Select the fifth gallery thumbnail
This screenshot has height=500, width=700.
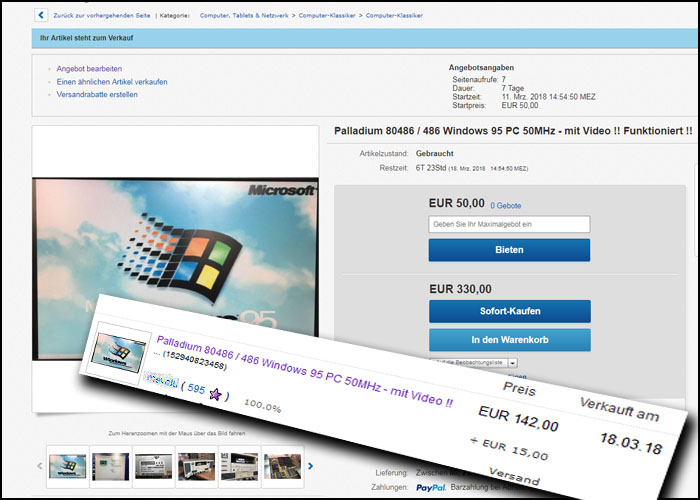point(240,467)
